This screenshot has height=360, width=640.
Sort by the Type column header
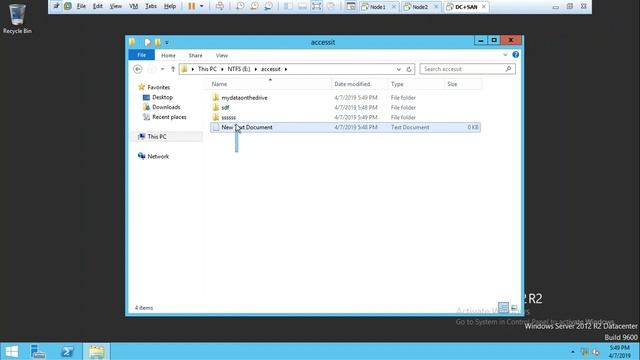[x=416, y=84]
